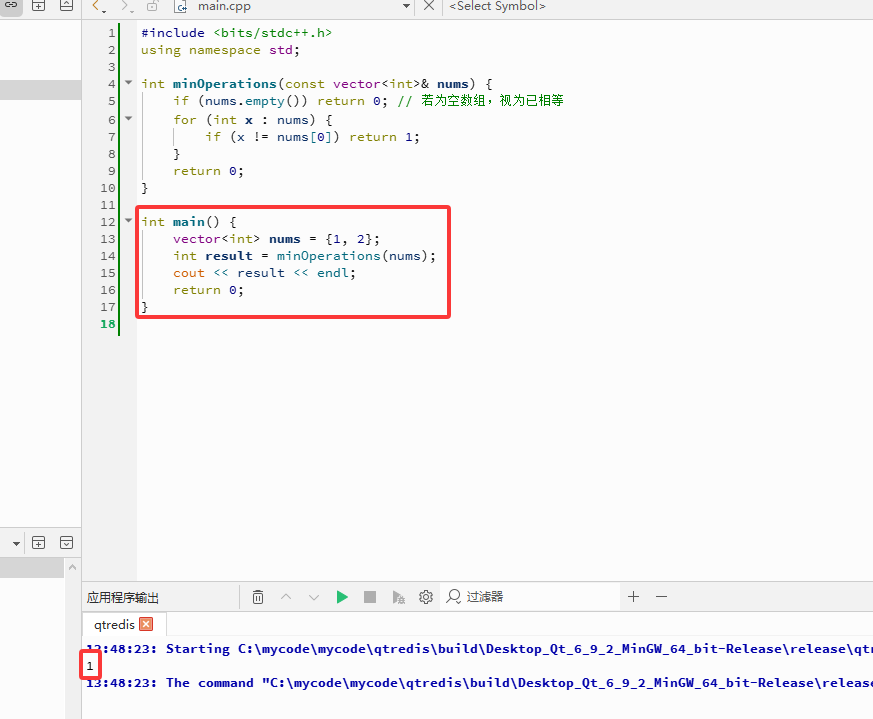The height and width of the screenshot is (719, 873).
Task: Close the qtredis output tab
Action: pyautogui.click(x=146, y=624)
